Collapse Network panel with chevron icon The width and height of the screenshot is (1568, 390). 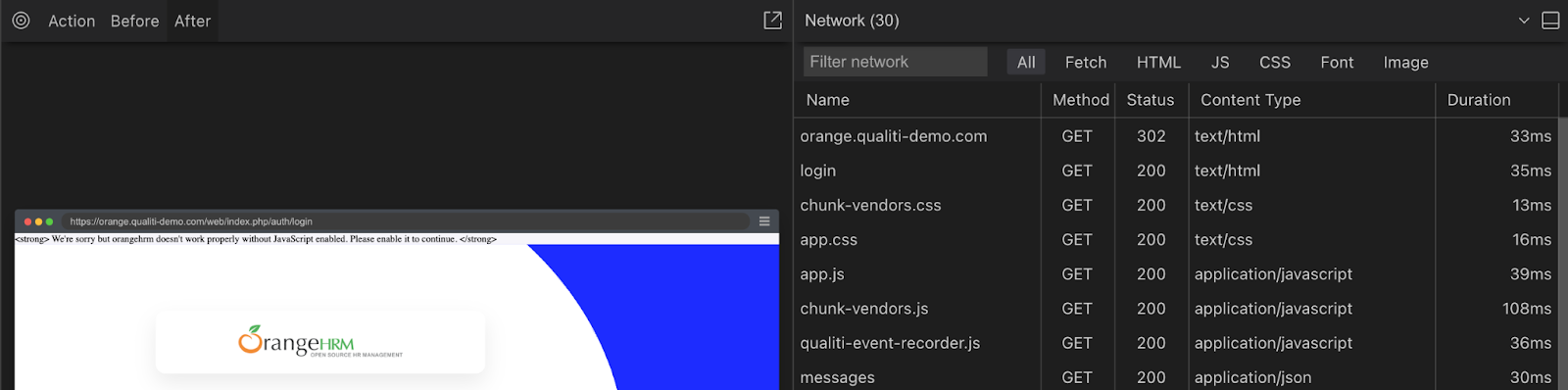pyautogui.click(x=1524, y=21)
